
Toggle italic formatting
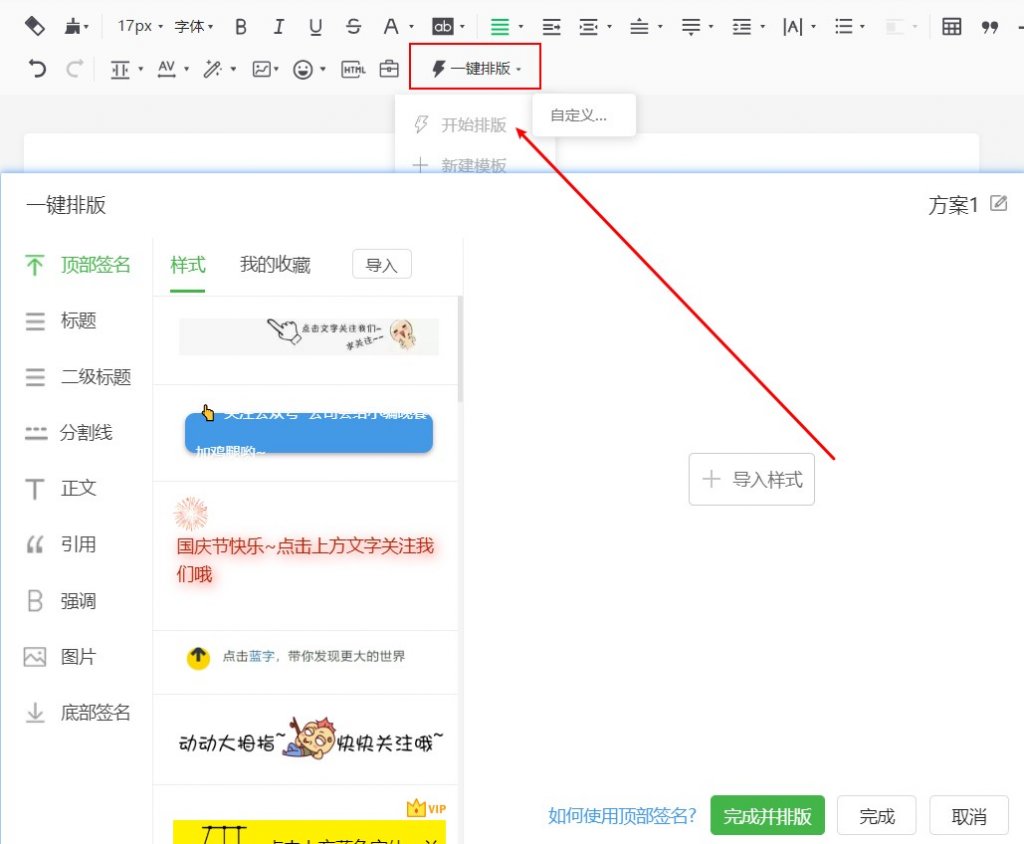tap(279, 27)
